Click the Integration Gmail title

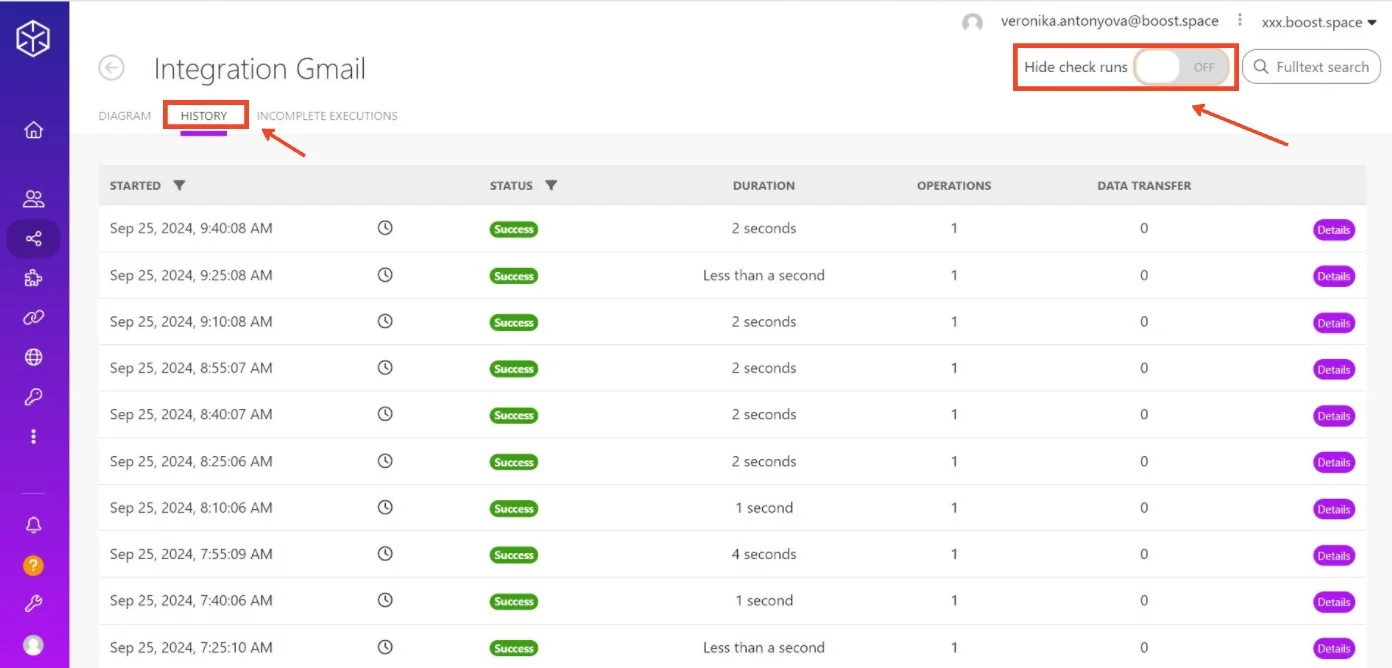pos(260,69)
